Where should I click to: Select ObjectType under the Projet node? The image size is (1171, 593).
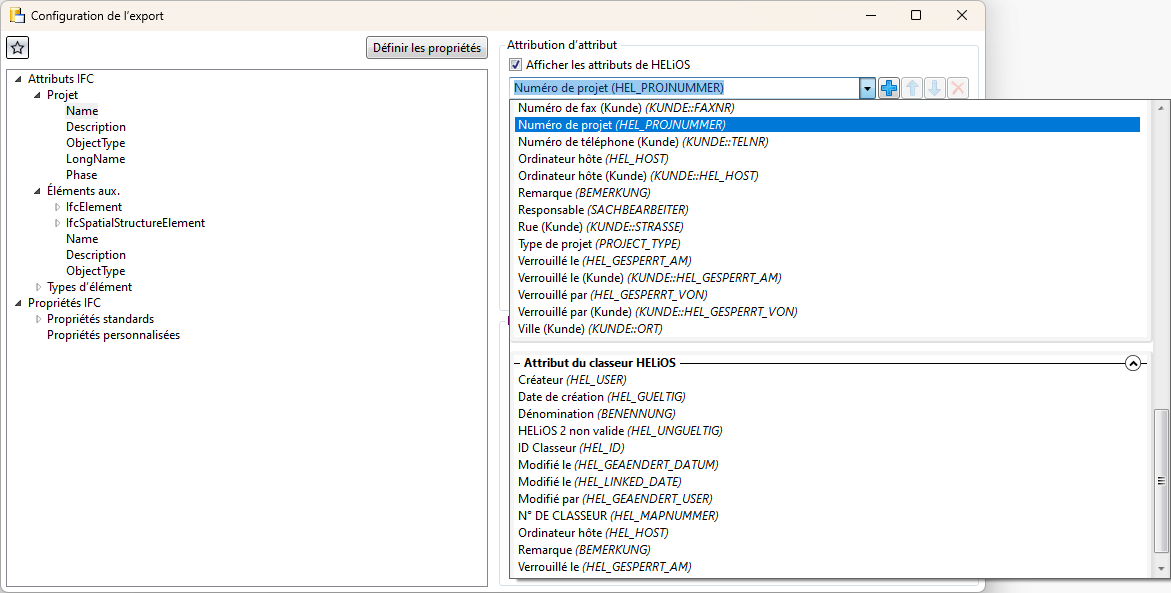(96, 143)
